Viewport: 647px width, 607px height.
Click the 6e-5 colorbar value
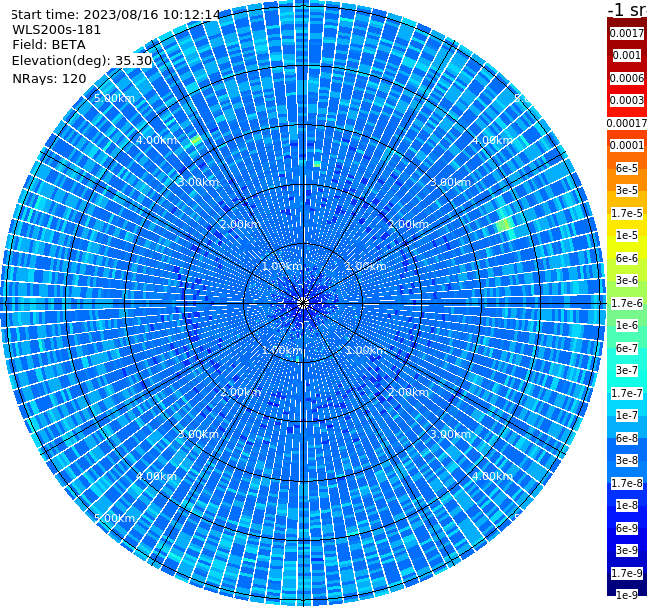pyautogui.click(x=627, y=168)
